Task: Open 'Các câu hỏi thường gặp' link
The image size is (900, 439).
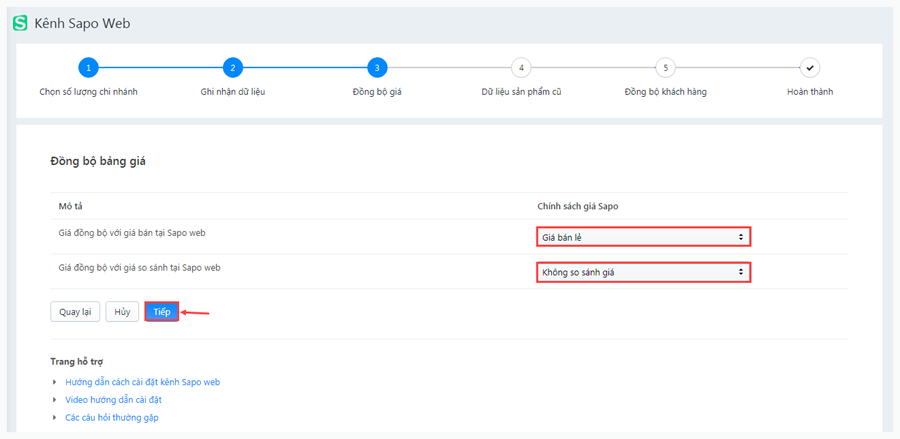Action: 112,417
